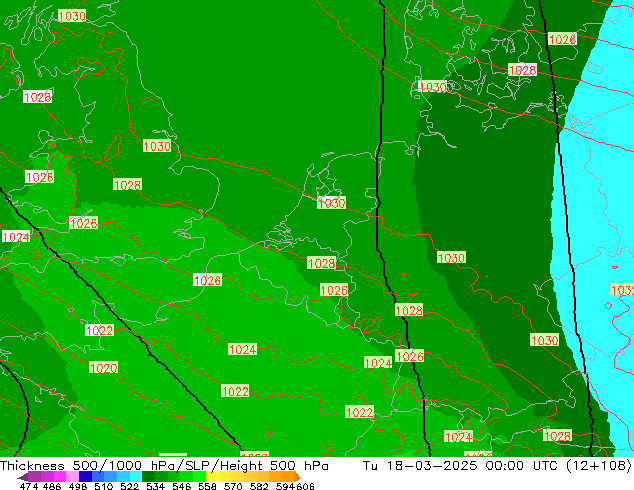Image resolution: width=634 pixels, height=490 pixels.
Task: Click legend value '582'
Action: point(259,486)
